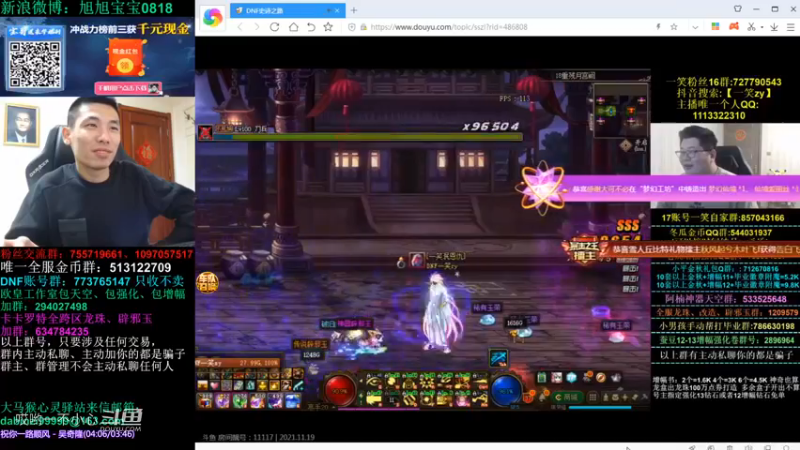Open the browser hamburger menu

click(790, 27)
